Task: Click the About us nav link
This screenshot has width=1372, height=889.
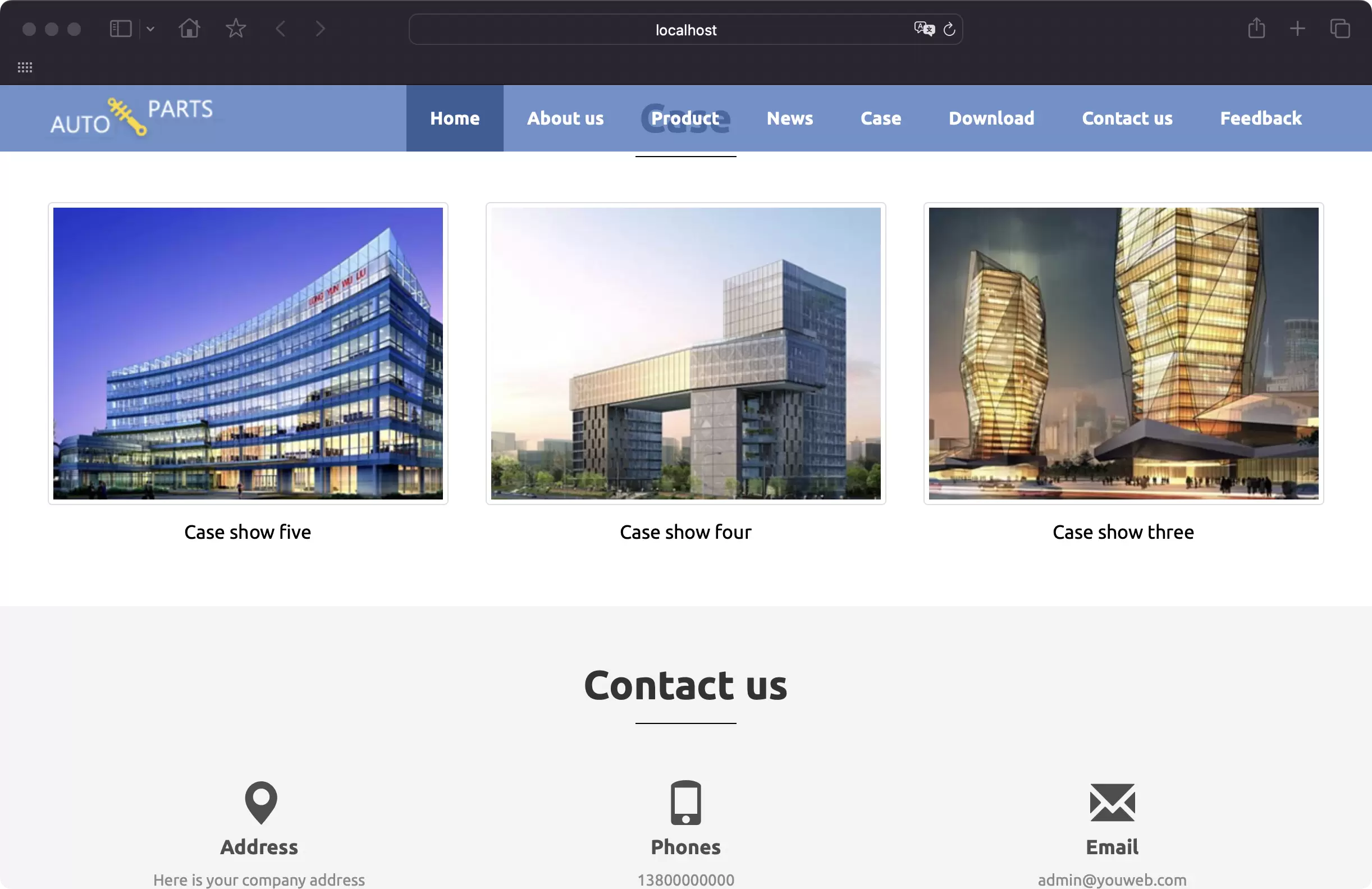Action: (565, 118)
